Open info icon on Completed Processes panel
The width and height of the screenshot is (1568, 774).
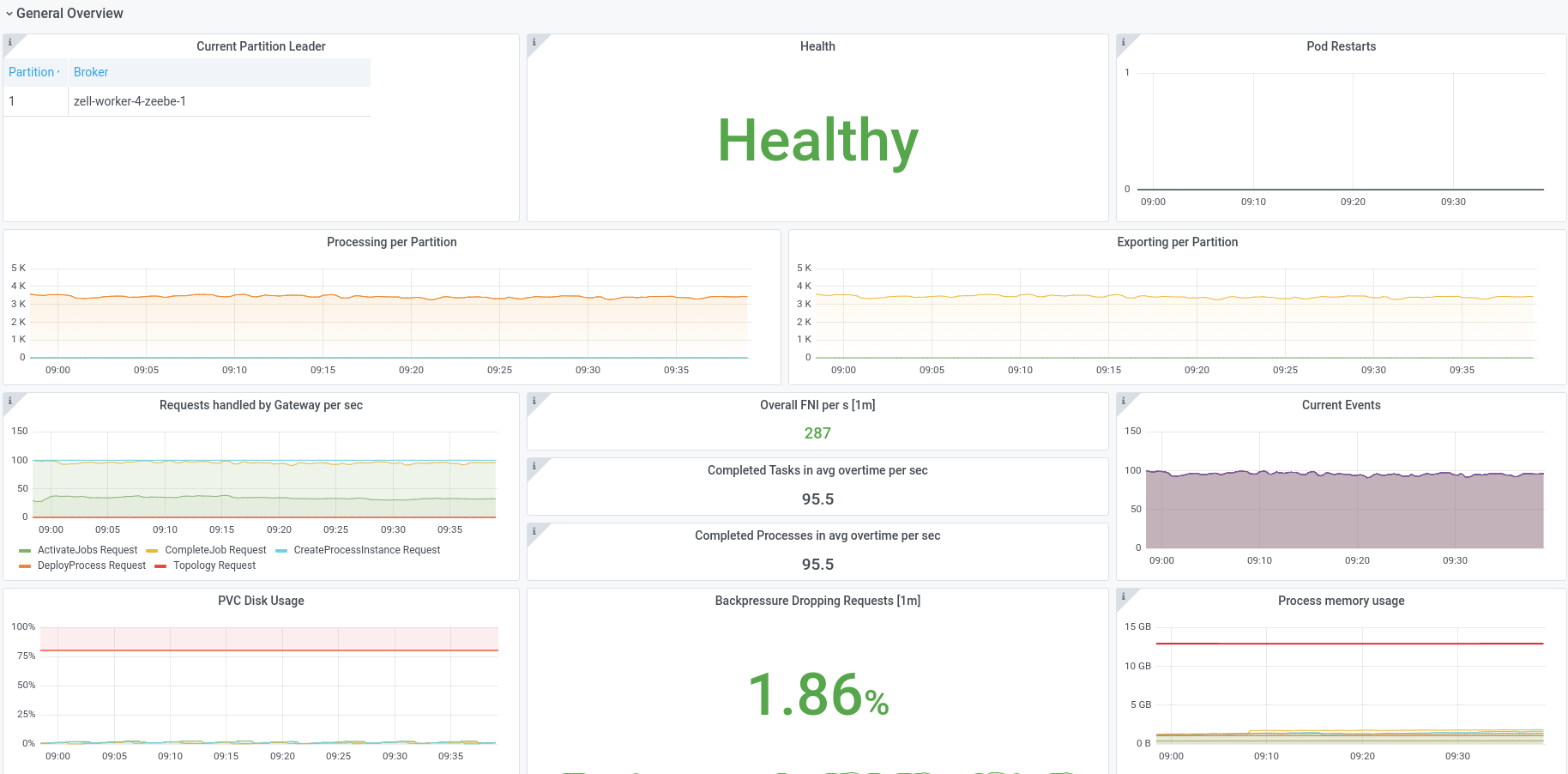coord(534,531)
